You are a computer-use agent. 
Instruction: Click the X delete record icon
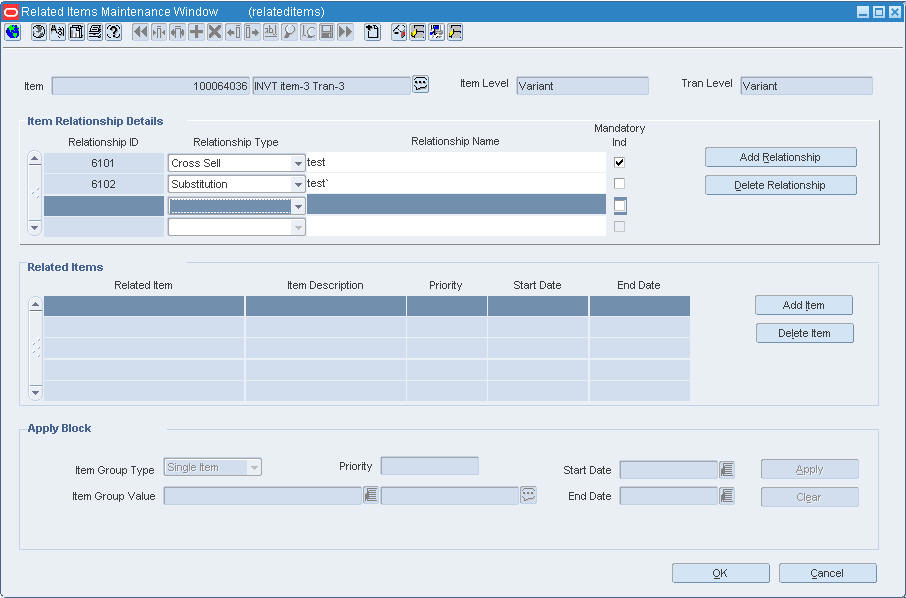click(214, 32)
